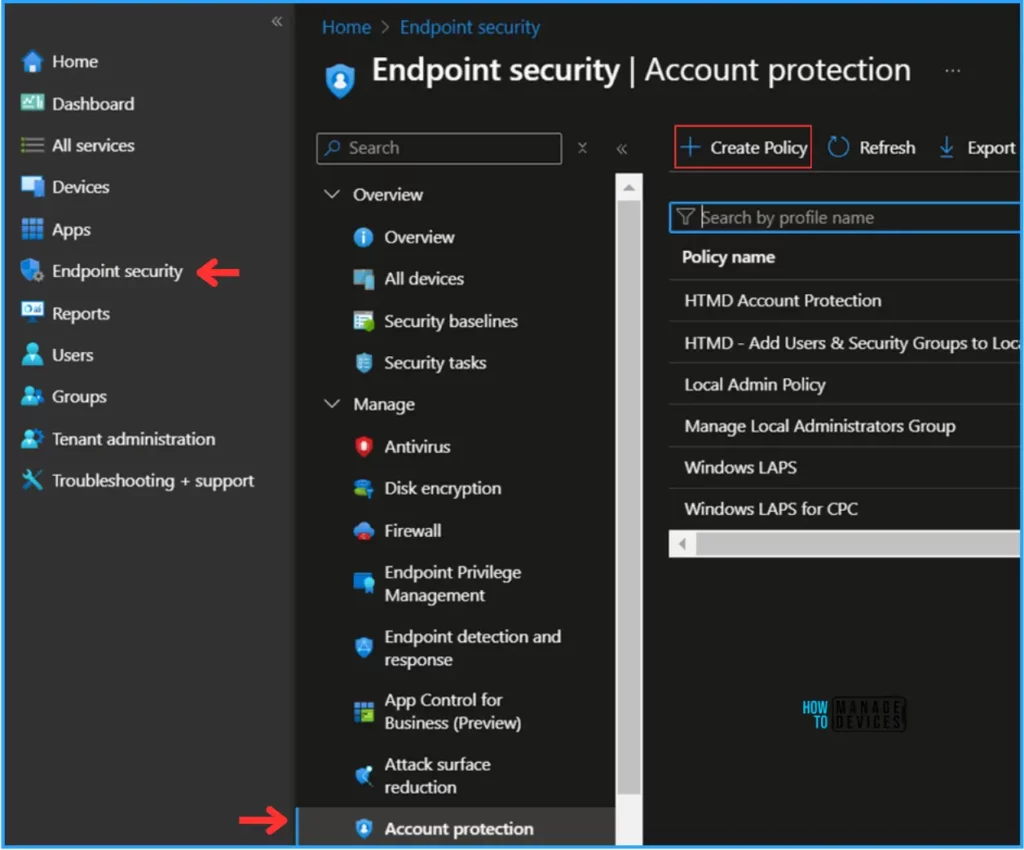The width and height of the screenshot is (1024, 850).
Task: Click the Account protection shield icon
Action: (363, 828)
